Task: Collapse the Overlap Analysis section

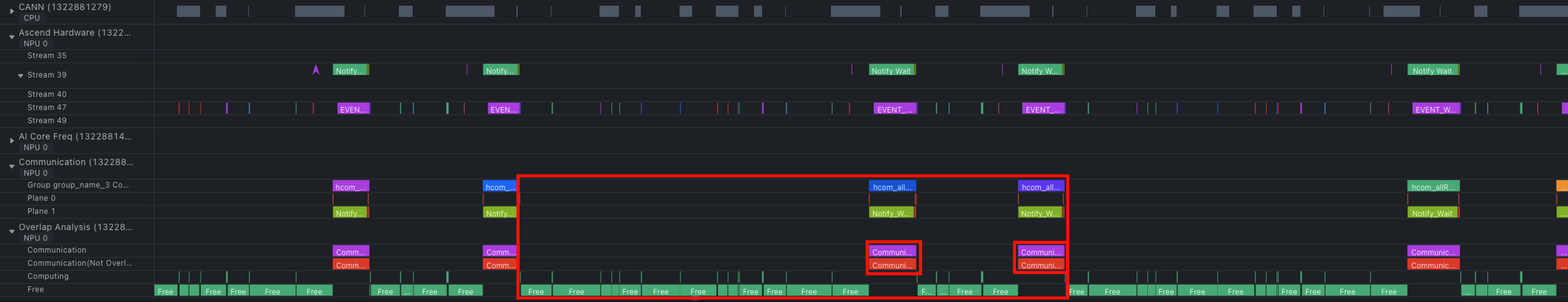Action: click(12, 232)
